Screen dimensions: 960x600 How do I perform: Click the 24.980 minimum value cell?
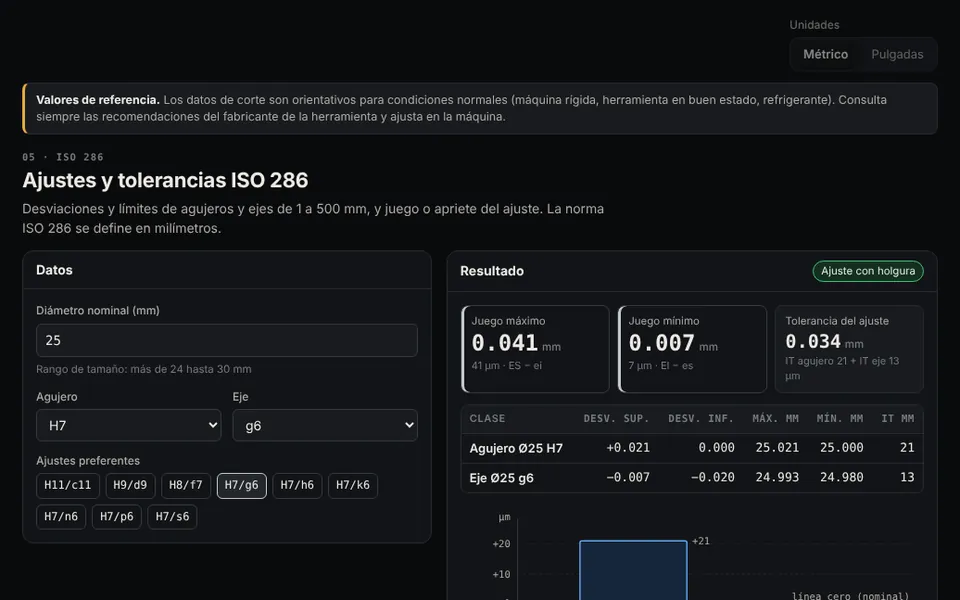[841, 478]
